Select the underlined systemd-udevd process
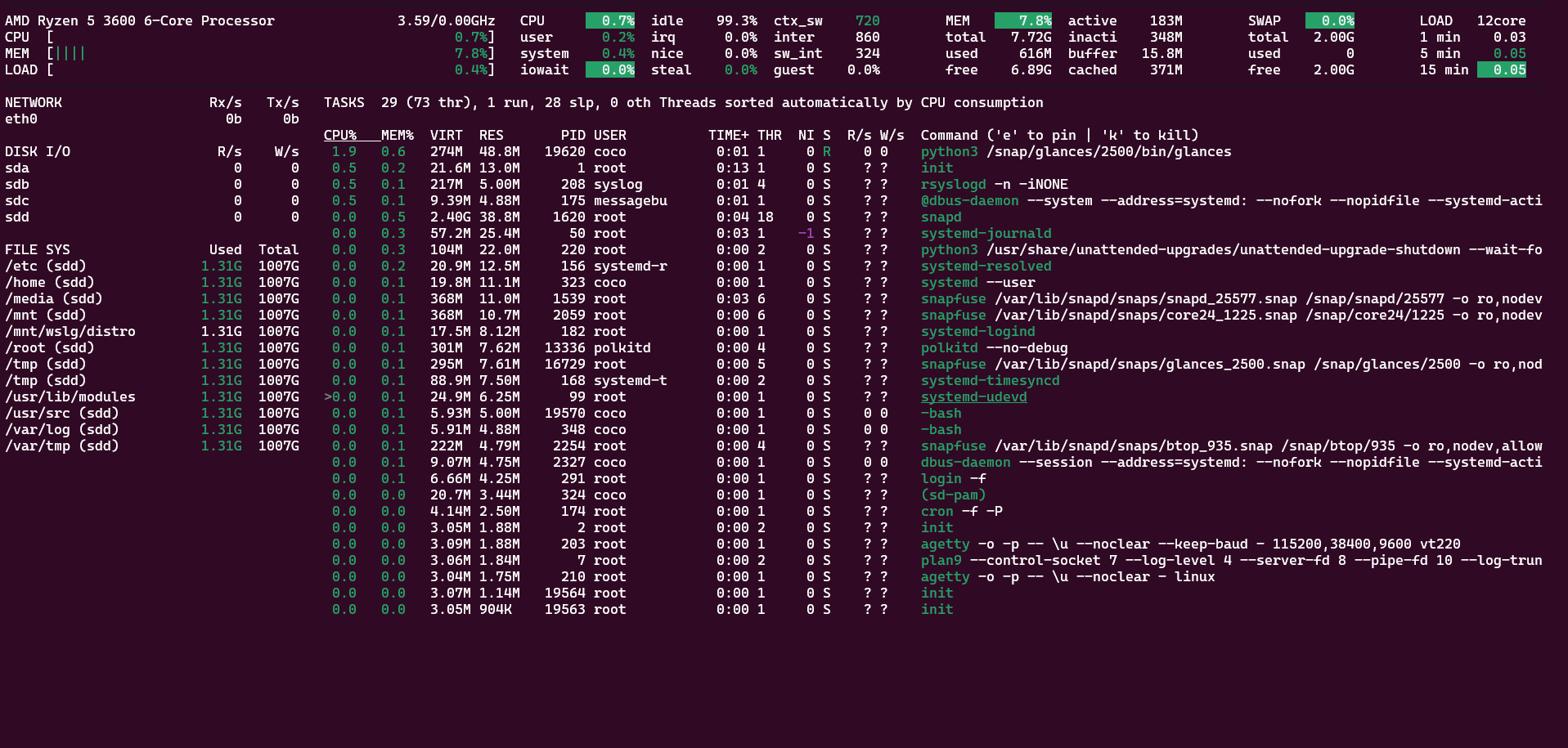The image size is (1568, 748). click(x=973, y=396)
